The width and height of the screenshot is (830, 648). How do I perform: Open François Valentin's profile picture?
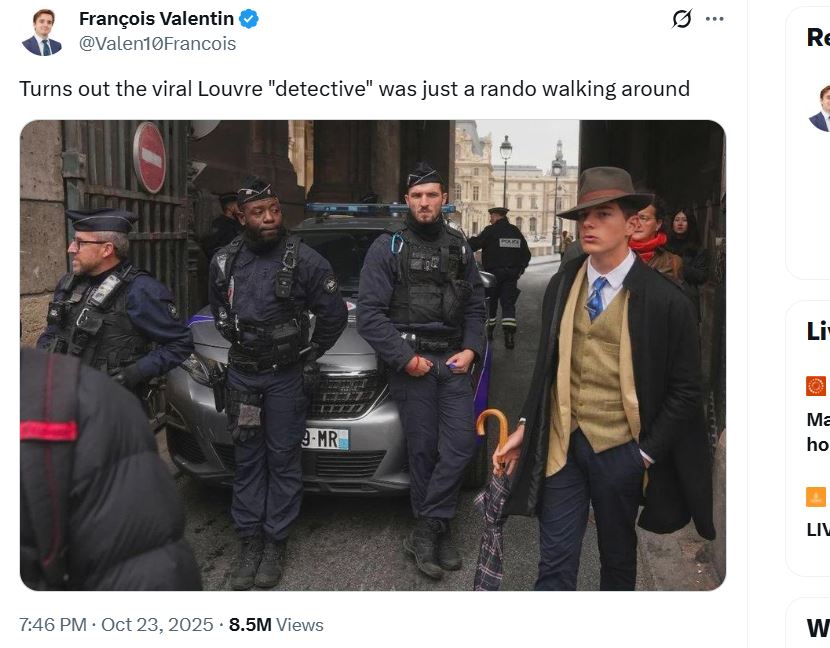tap(42, 32)
